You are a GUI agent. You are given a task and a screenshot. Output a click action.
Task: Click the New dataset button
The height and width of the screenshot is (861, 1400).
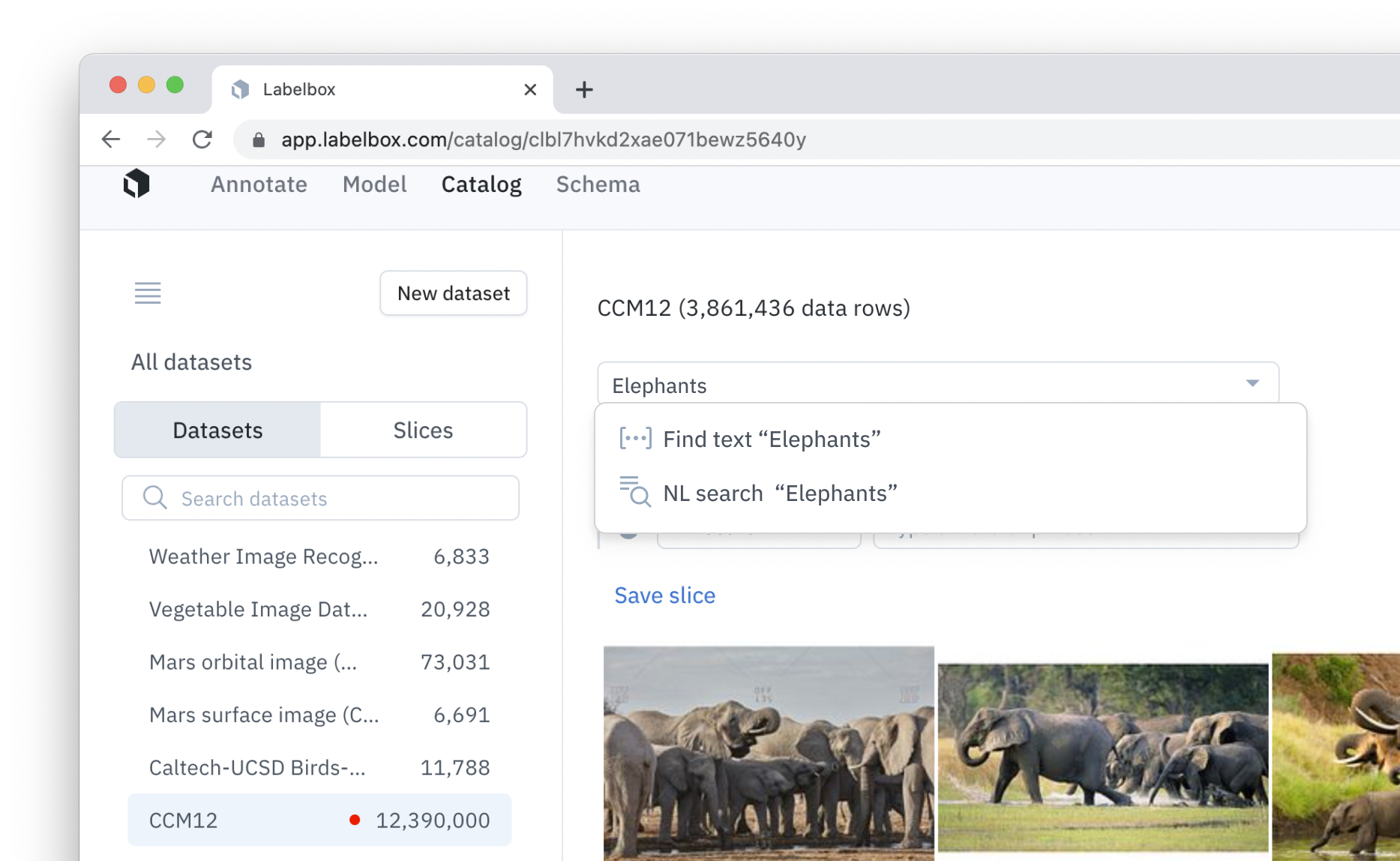[453, 293]
